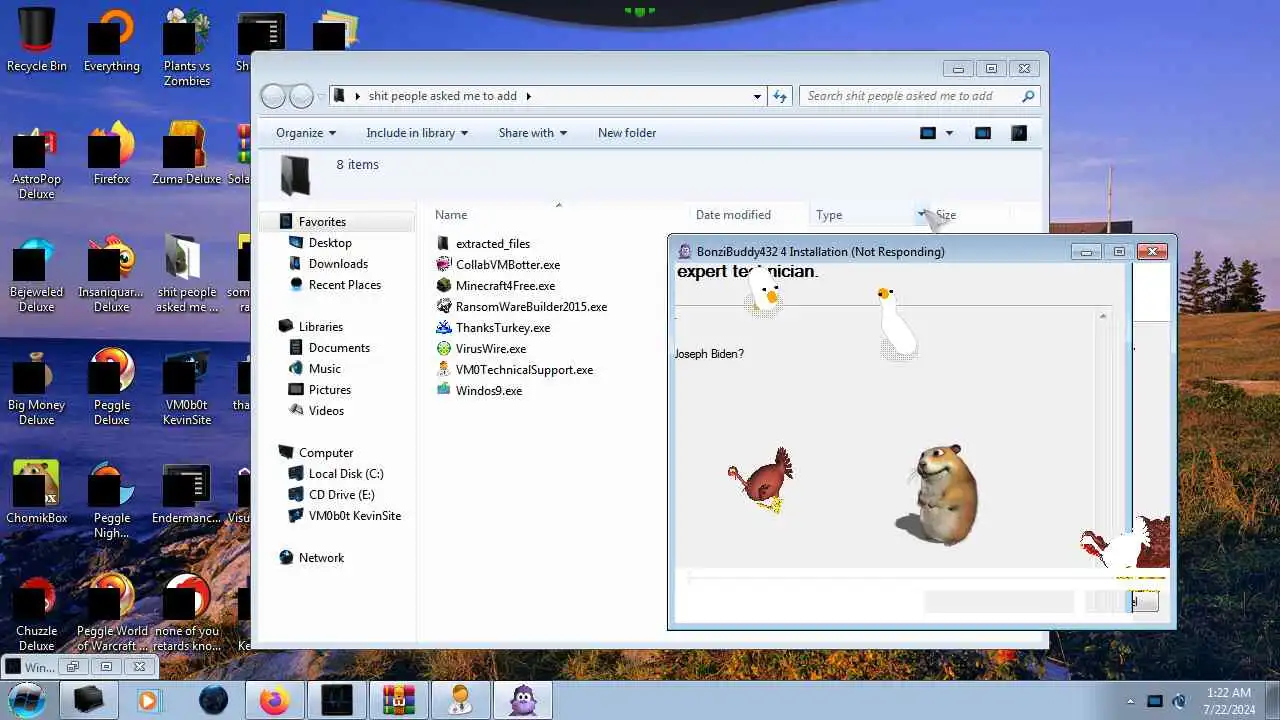
Task: Select the Big Money Deluxe desktop icon
Action: [36, 386]
